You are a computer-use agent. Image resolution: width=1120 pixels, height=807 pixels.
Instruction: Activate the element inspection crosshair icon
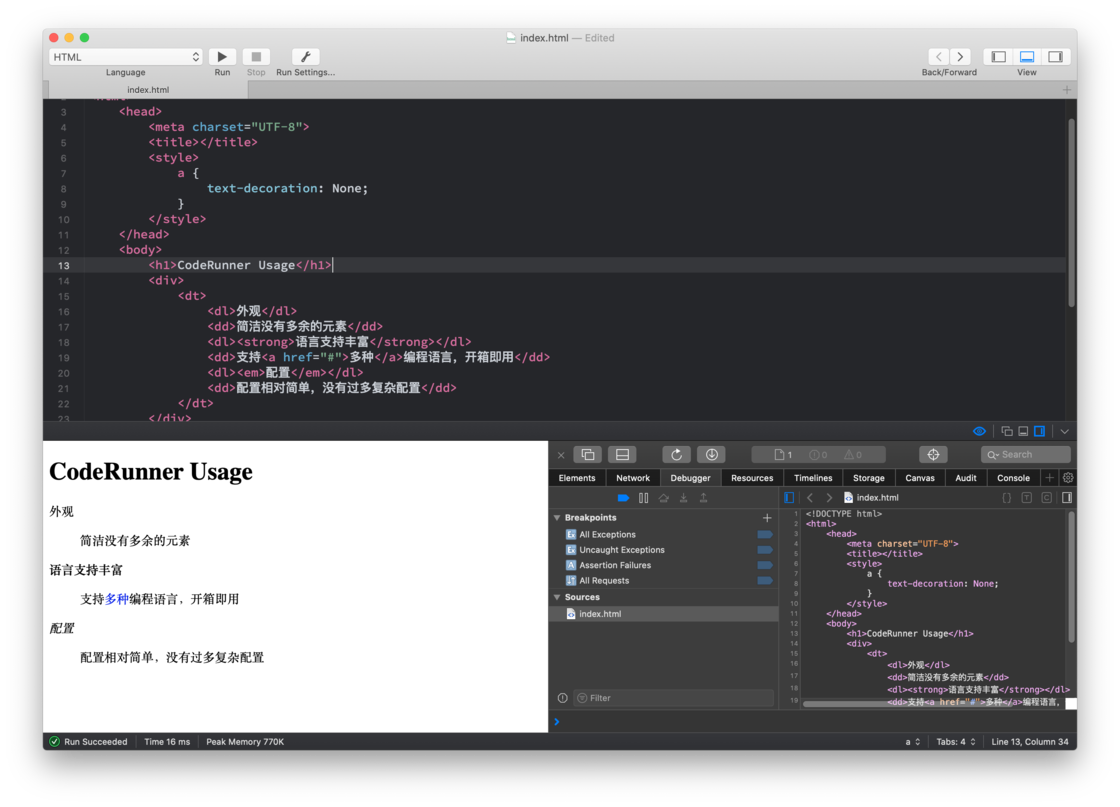click(933, 454)
